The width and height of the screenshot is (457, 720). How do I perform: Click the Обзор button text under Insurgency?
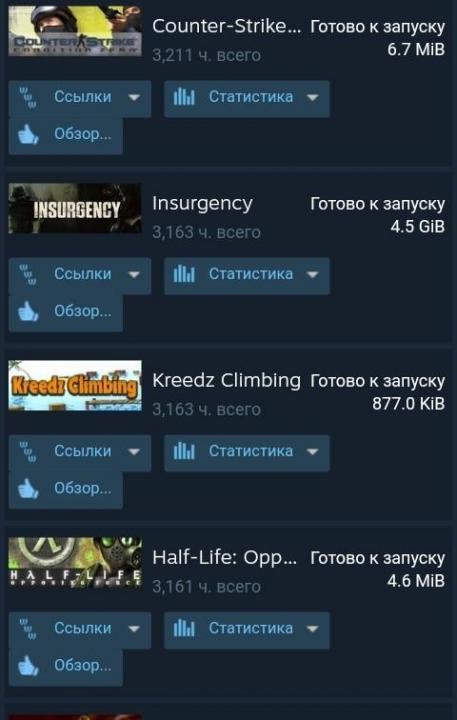coord(83,311)
